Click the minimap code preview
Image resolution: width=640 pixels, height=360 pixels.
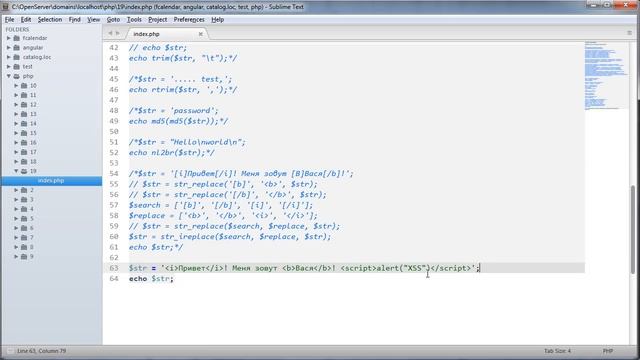pos(606,76)
